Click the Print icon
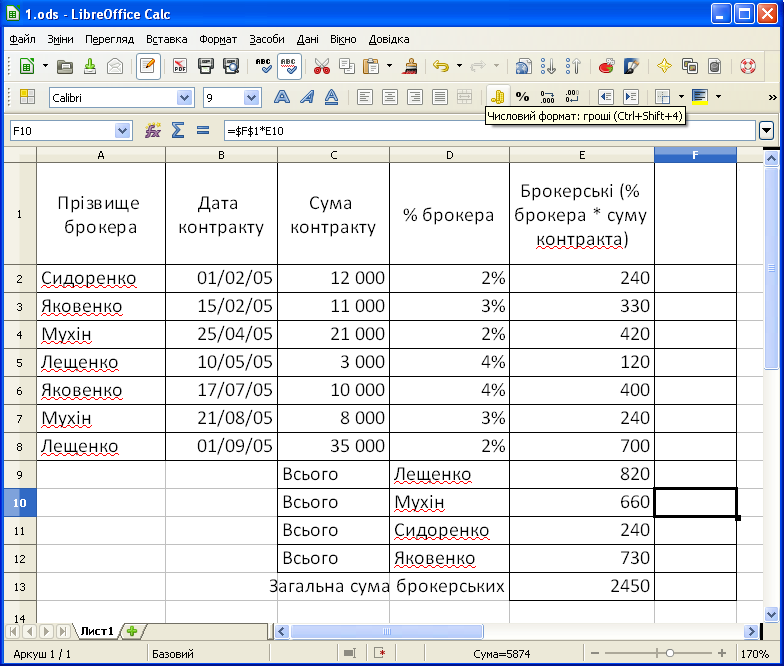The image size is (784, 666). 206,66
